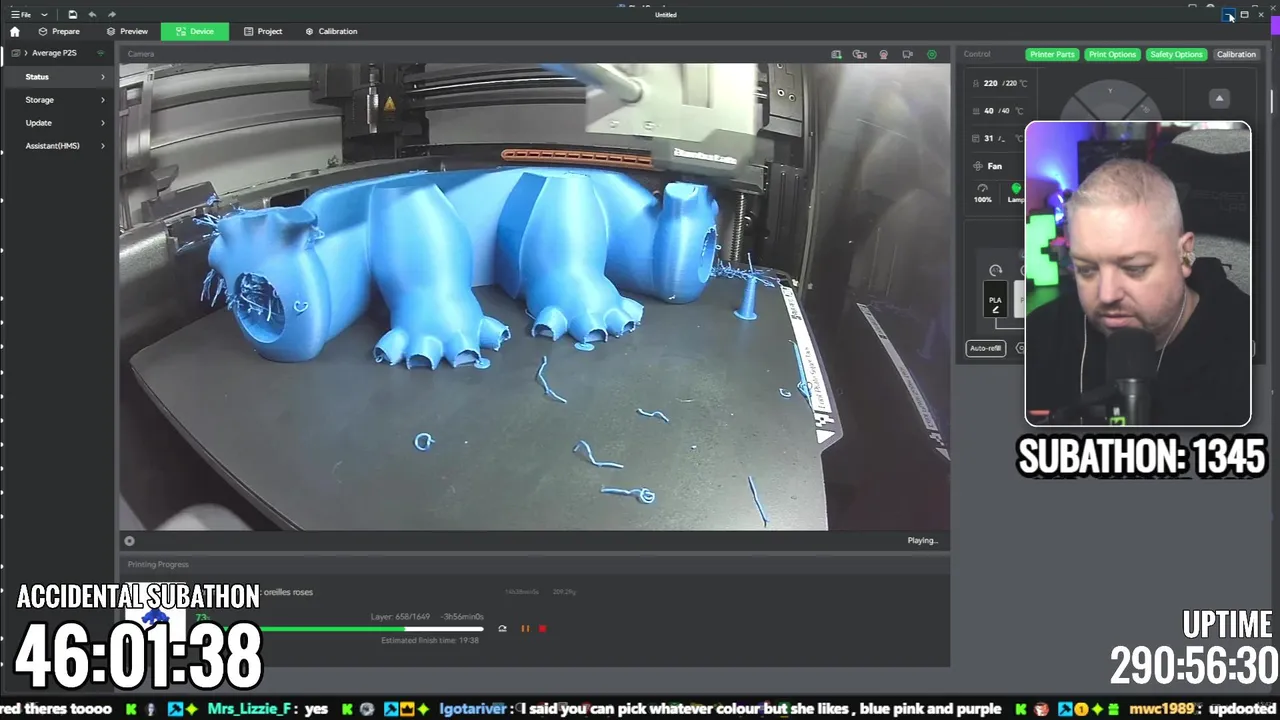The width and height of the screenshot is (1280, 720).
Task: Open the Update sidebar section
Action: (x=57, y=123)
